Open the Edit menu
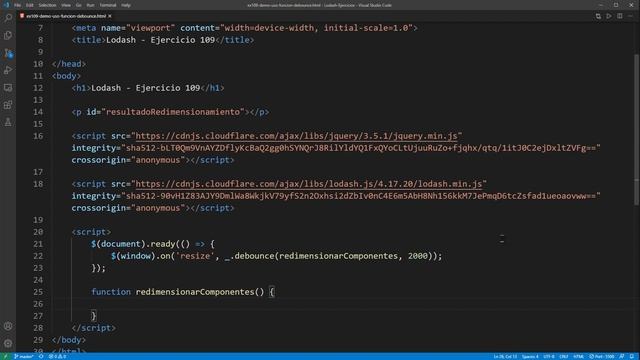The height and width of the screenshot is (360, 640). pyautogui.click(x=30, y=5)
